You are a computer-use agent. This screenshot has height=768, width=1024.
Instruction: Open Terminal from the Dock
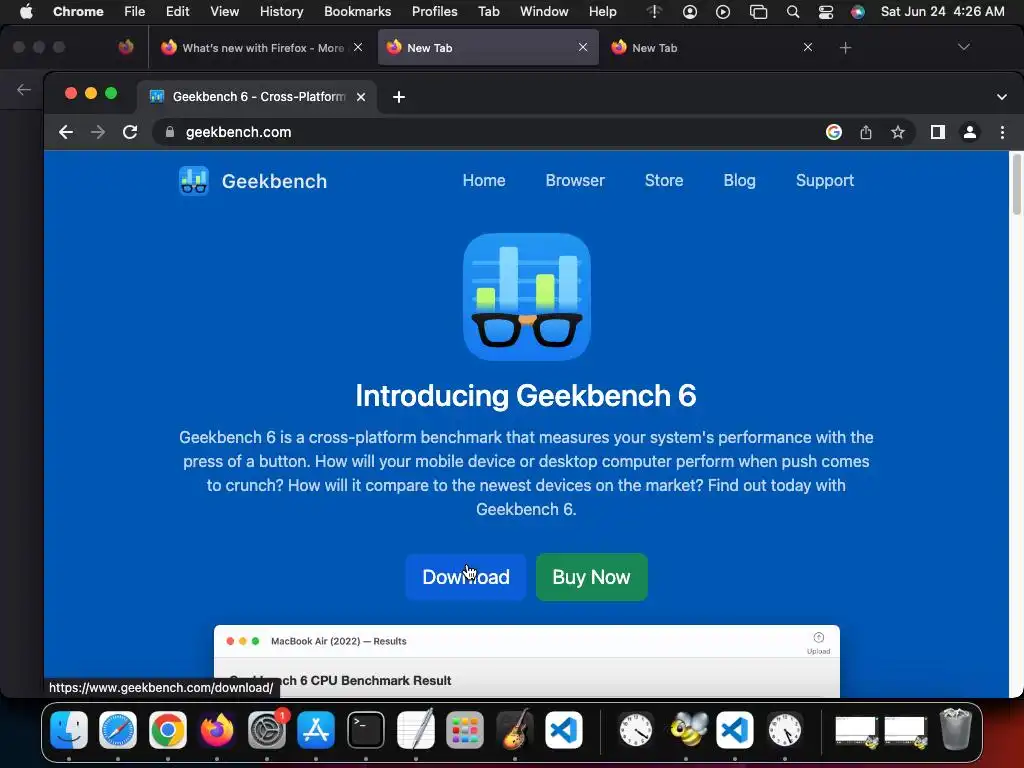(x=366, y=729)
